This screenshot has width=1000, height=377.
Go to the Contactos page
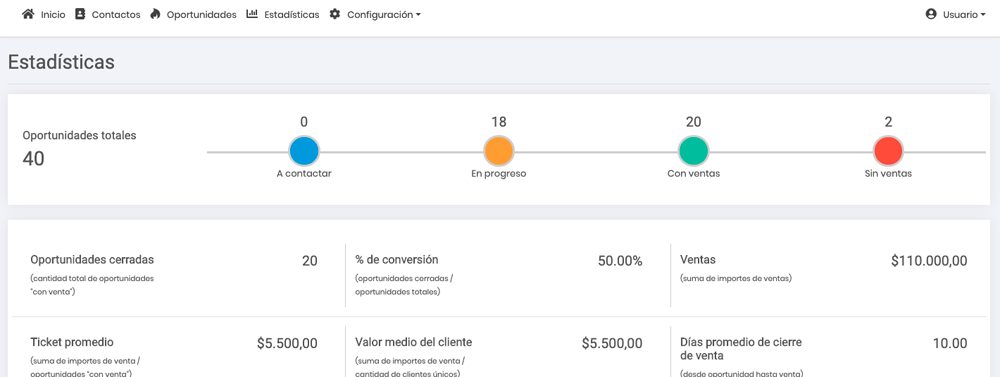coord(116,15)
